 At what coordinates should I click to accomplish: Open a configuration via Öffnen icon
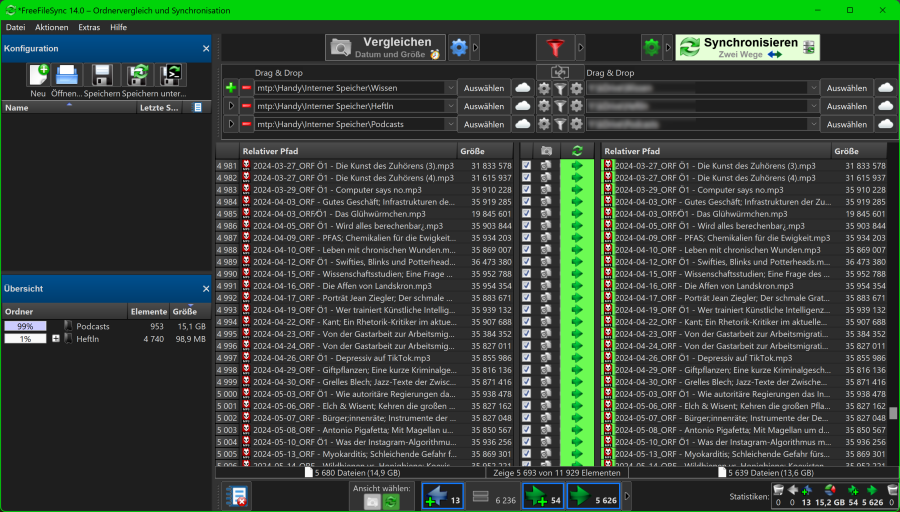click(x=67, y=75)
